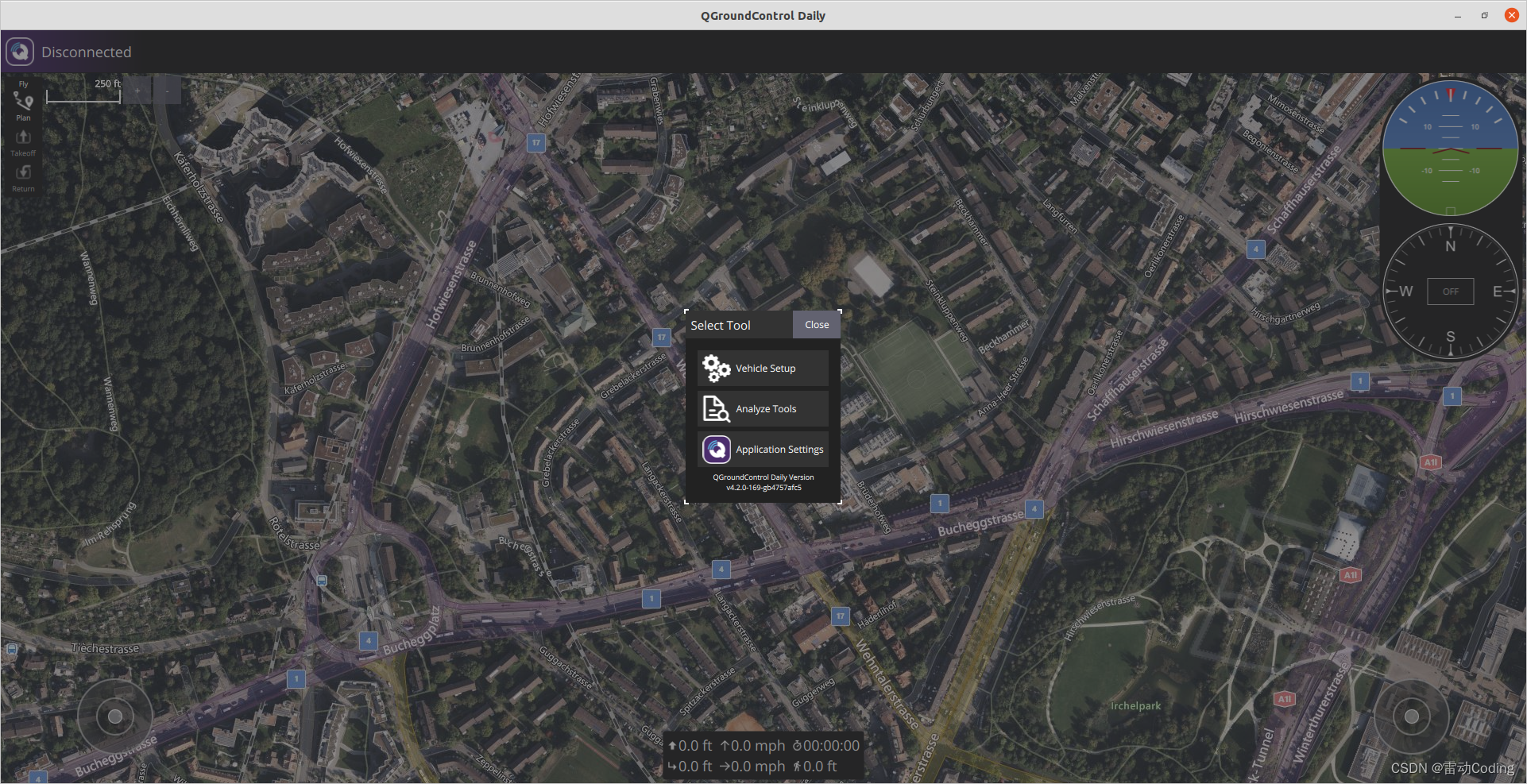Screen dimensions: 1527x784
Task: Click the Analyze Tools document icon
Action: pyautogui.click(x=716, y=409)
